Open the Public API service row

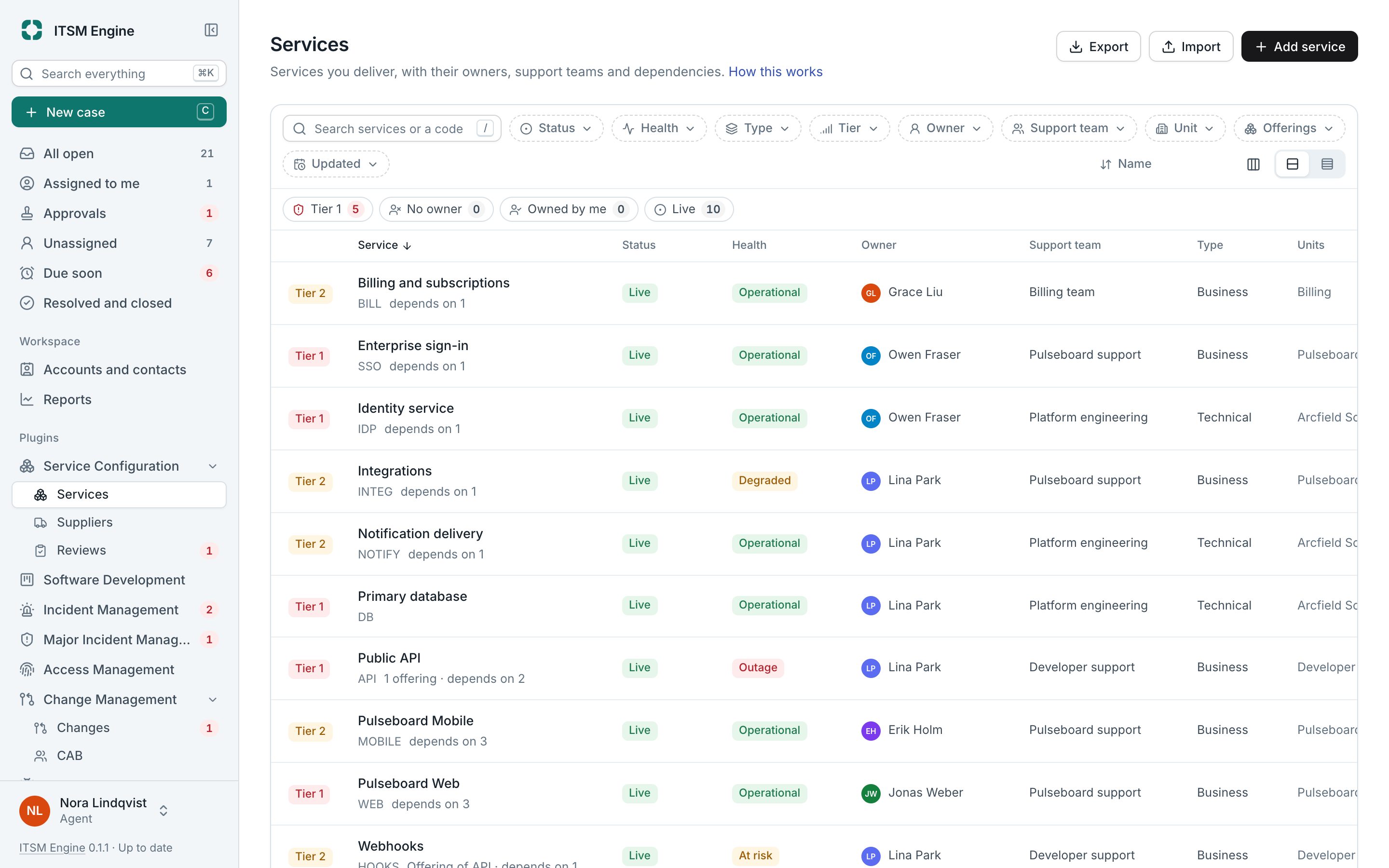(x=813, y=668)
